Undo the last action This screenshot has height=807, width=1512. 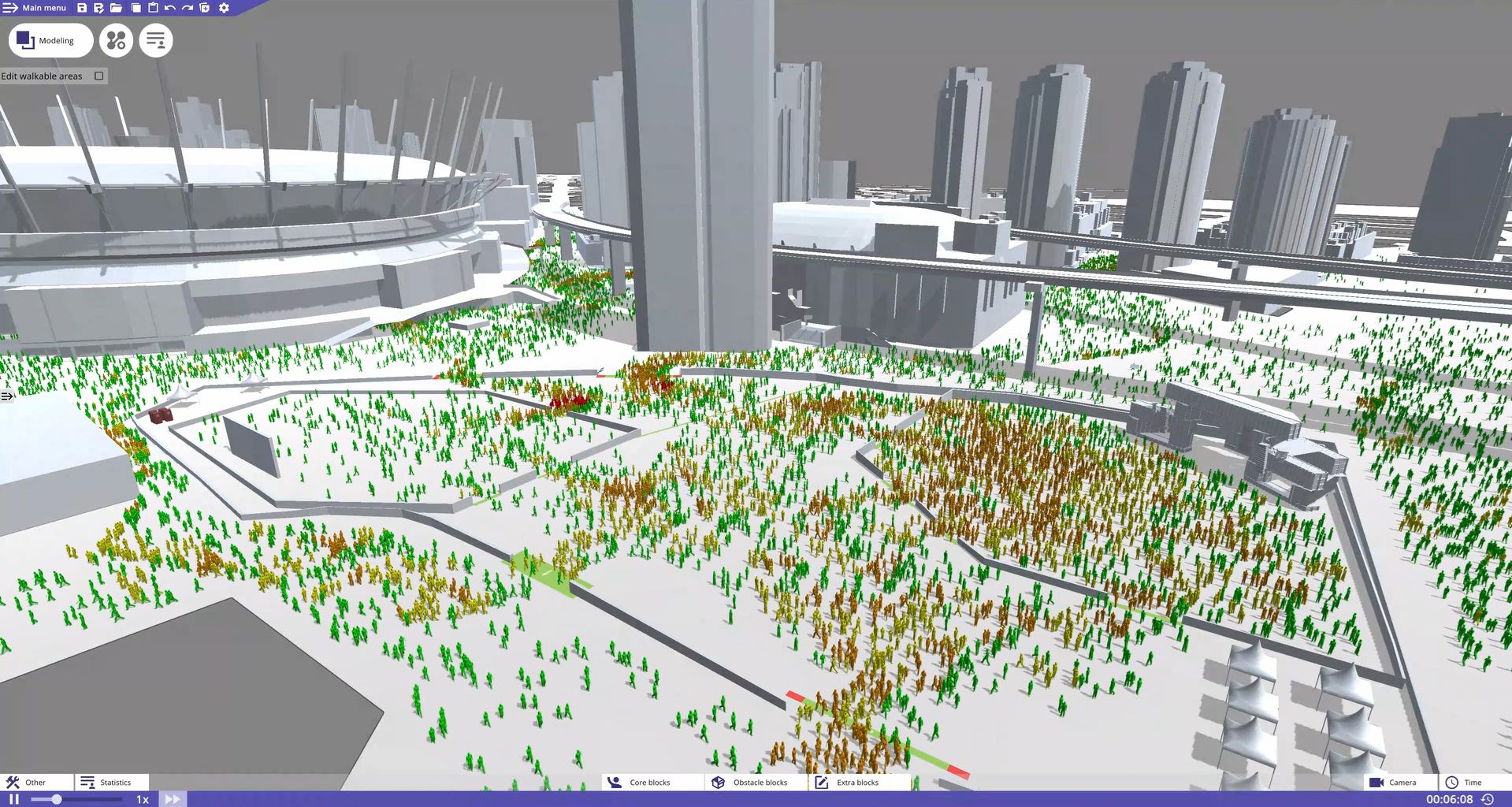[x=170, y=8]
